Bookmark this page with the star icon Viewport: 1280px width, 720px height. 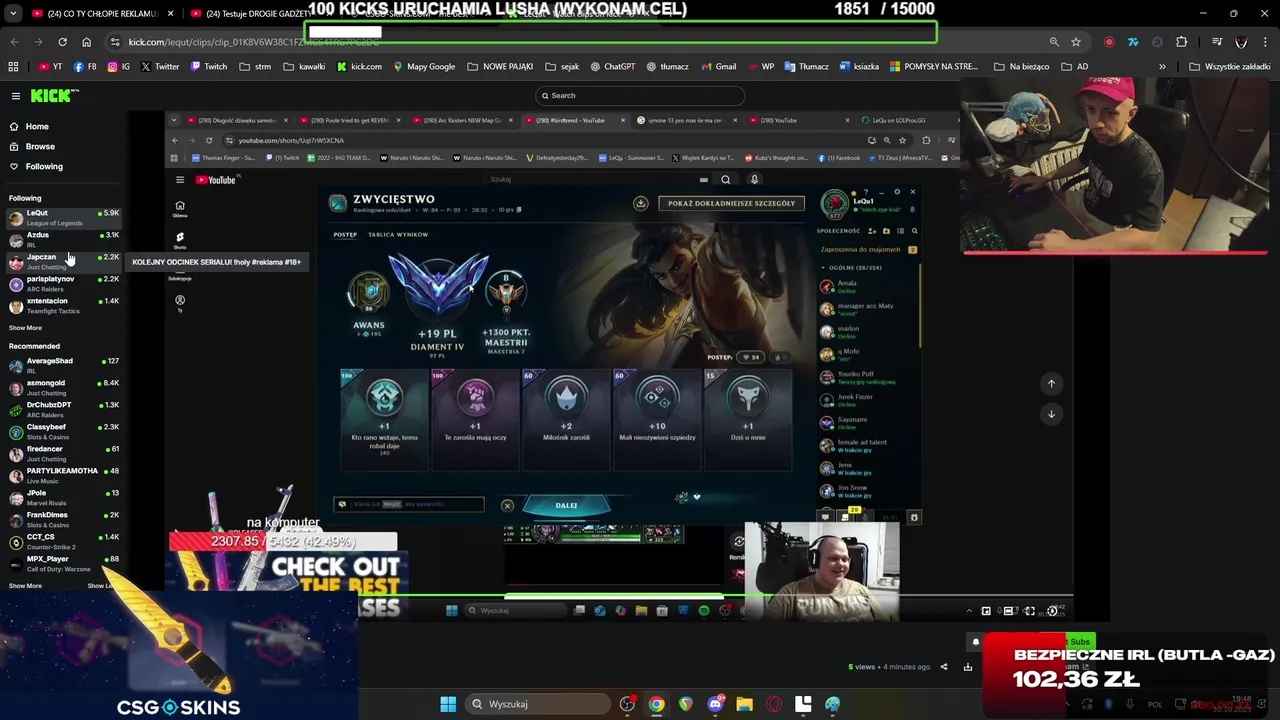point(1076,42)
